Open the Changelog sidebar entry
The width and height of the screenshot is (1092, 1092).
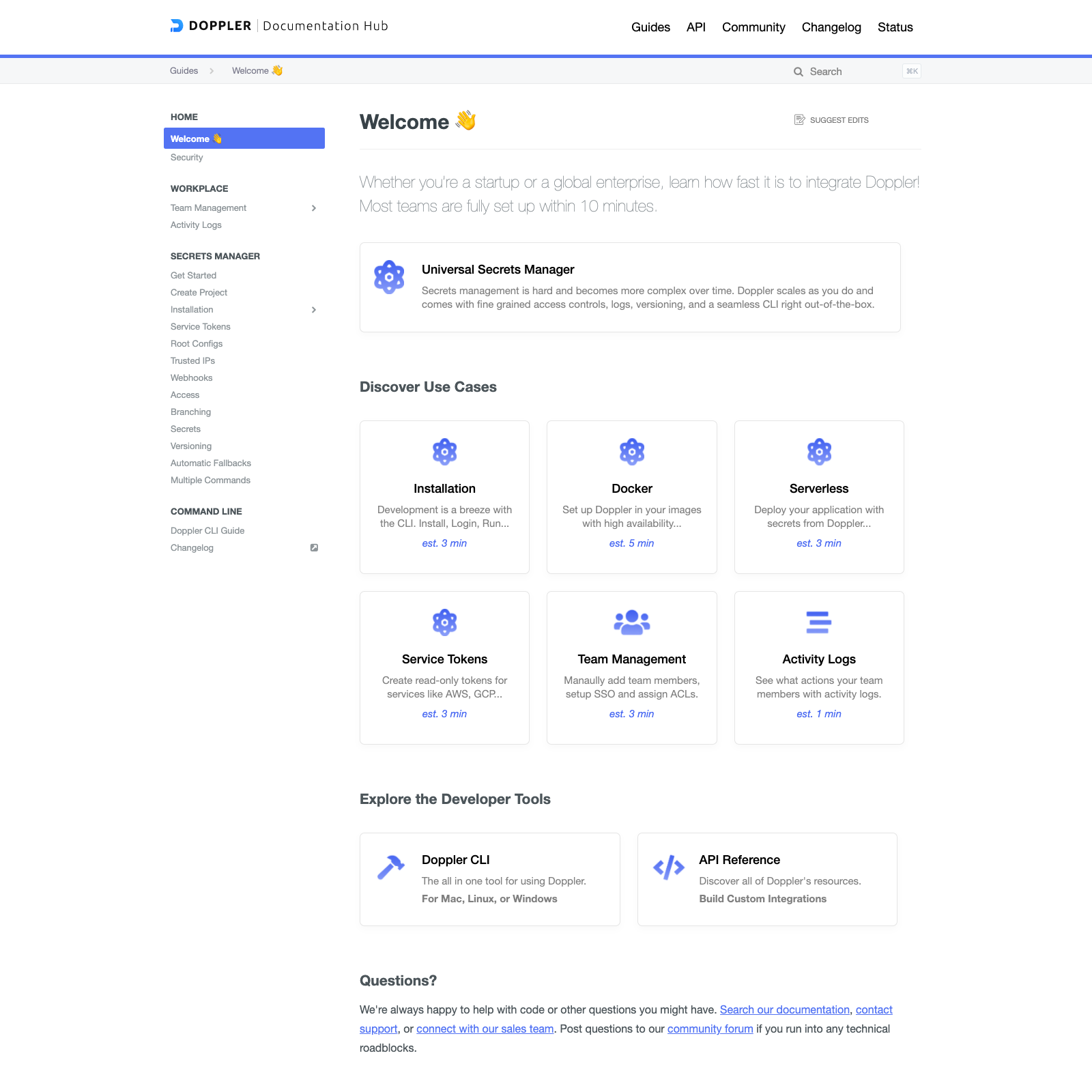click(x=192, y=548)
